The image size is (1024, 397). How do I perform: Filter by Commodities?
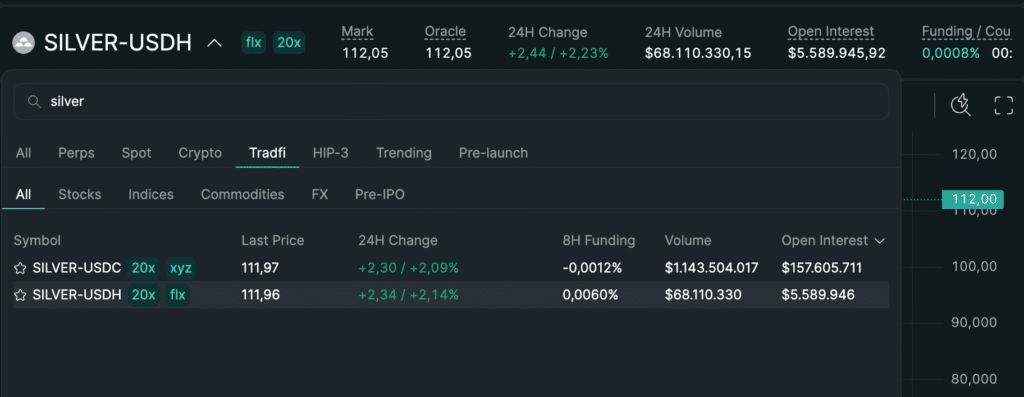tap(242, 194)
